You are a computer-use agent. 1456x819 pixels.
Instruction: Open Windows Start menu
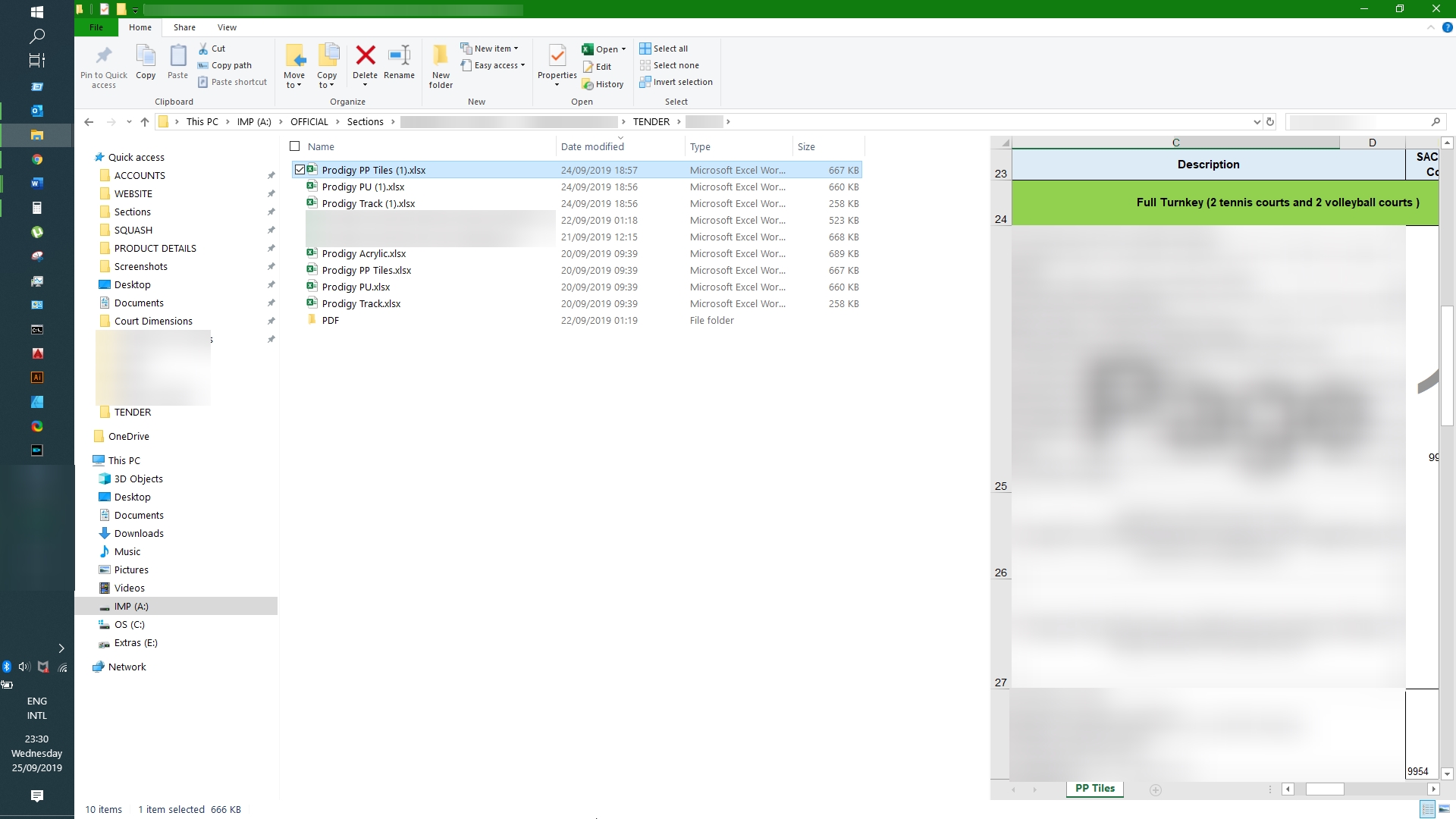coord(36,12)
